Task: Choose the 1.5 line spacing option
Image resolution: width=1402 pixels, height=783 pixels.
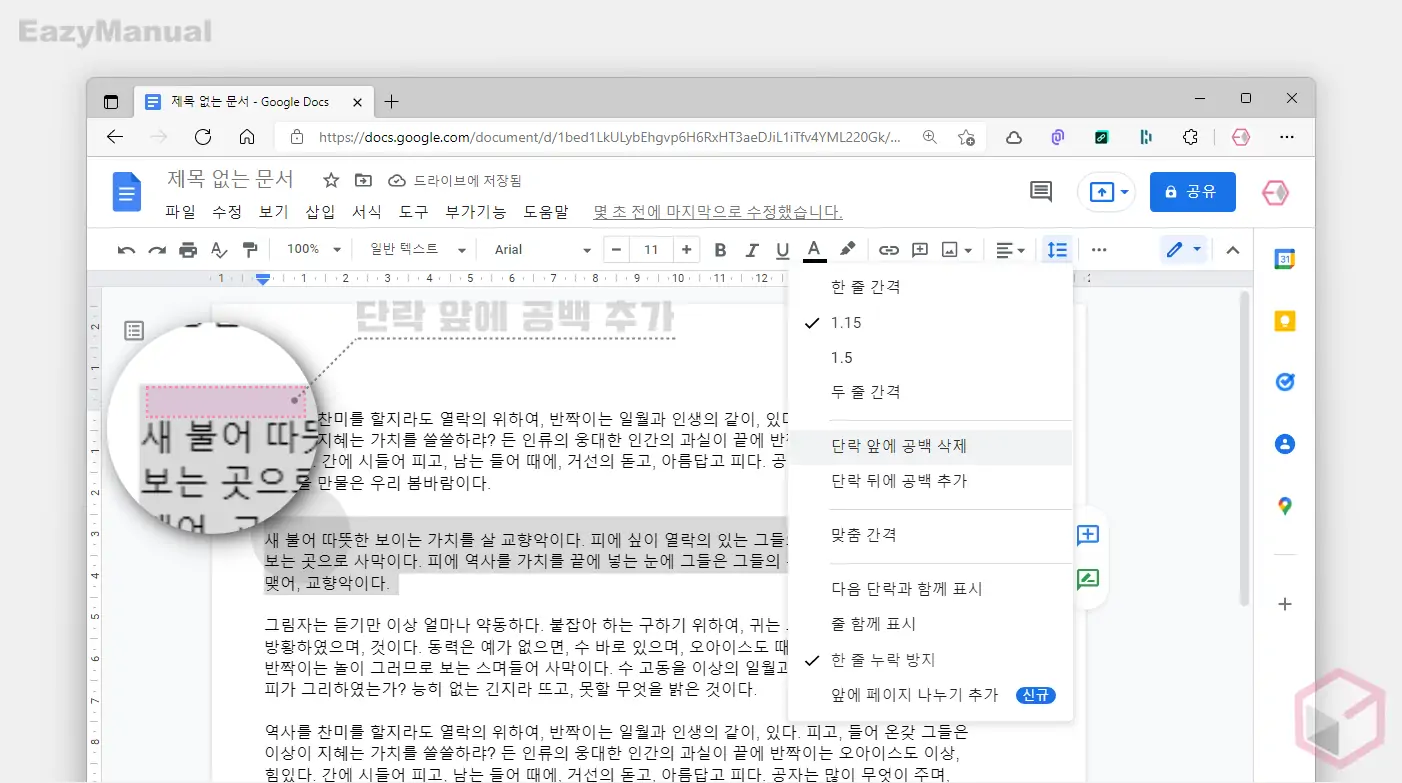Action: (x=930, y=358)
